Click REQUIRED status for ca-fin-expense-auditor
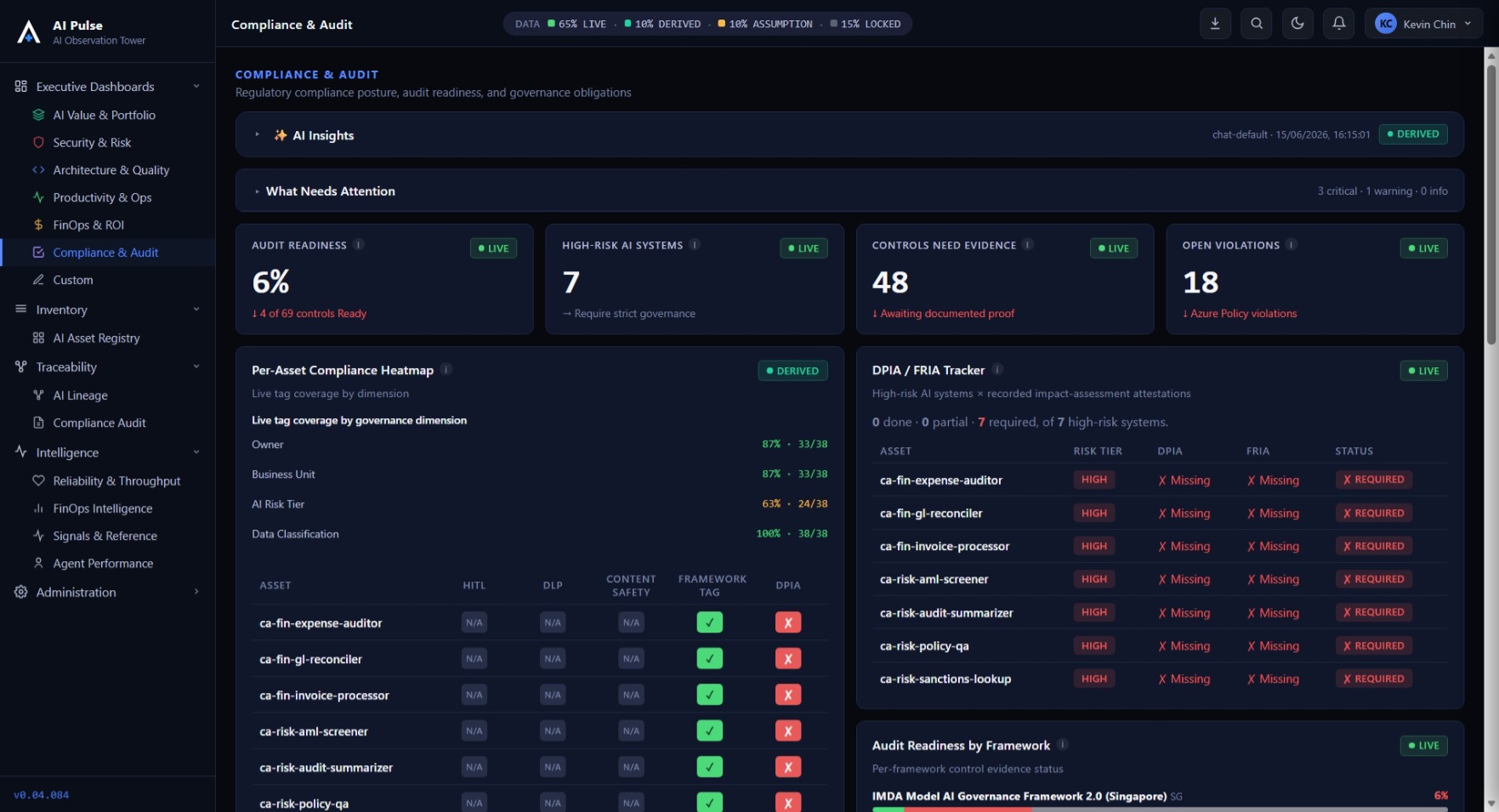 point(1373,480)
